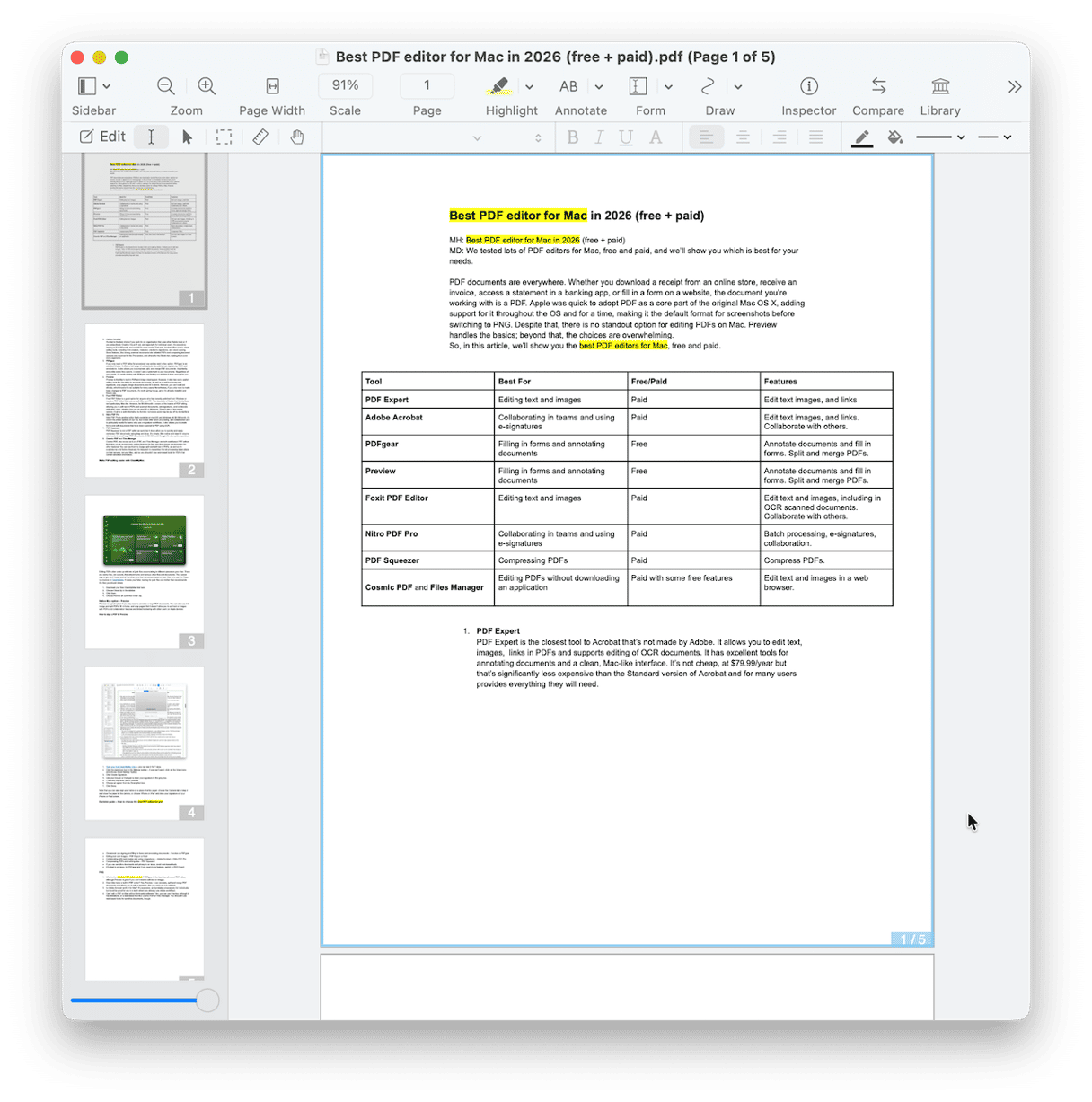Open the line end style dropdown

click(x=995, y=137)
